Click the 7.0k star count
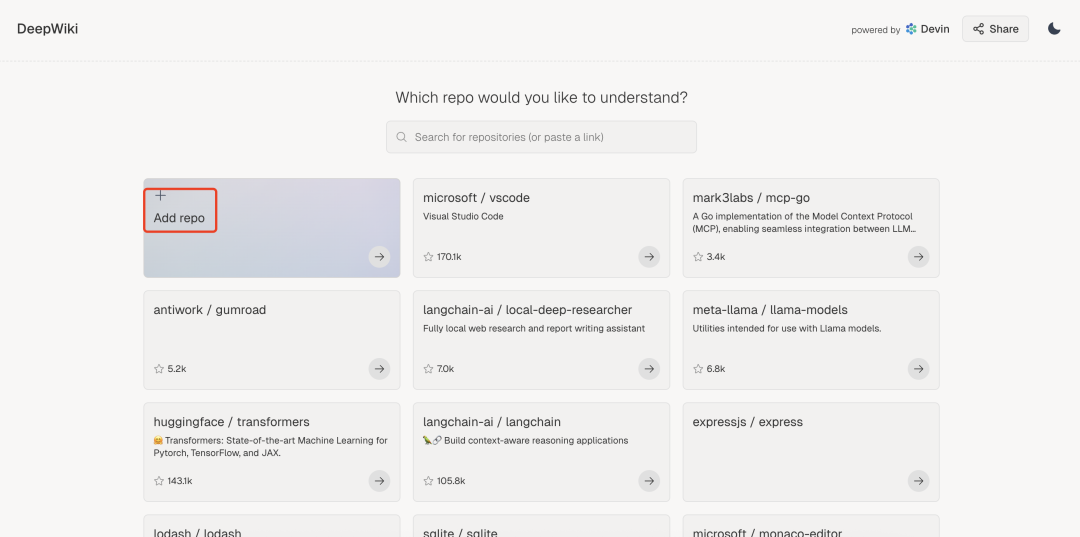 (446, 369)
